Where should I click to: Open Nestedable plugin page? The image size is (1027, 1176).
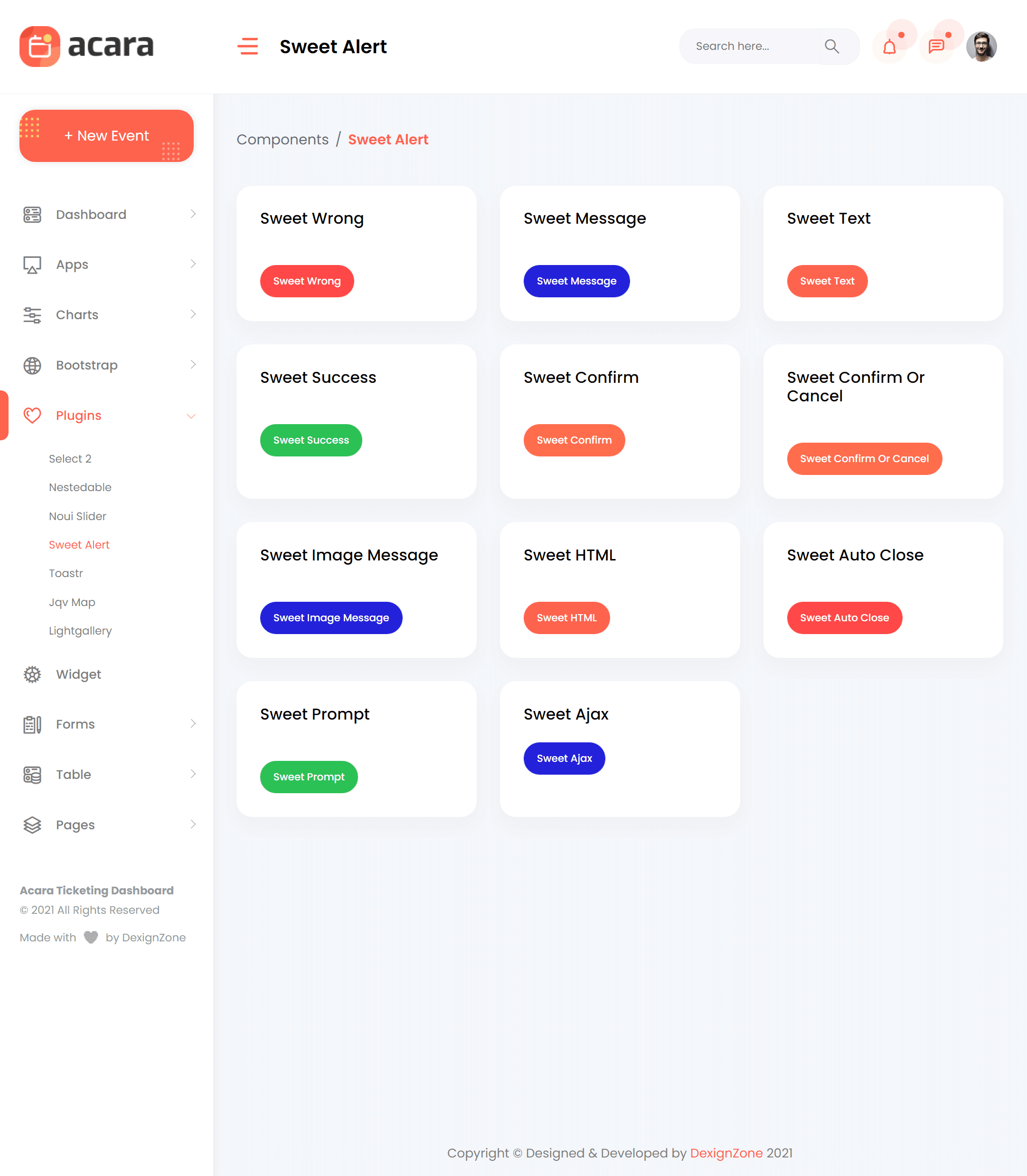(80, 487)
